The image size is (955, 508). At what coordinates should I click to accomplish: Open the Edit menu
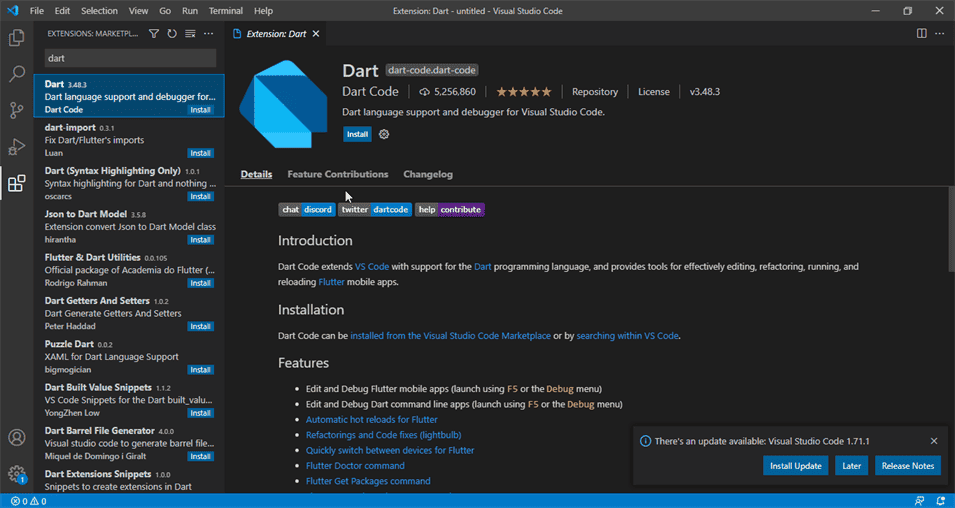click(x=62, y=11)
